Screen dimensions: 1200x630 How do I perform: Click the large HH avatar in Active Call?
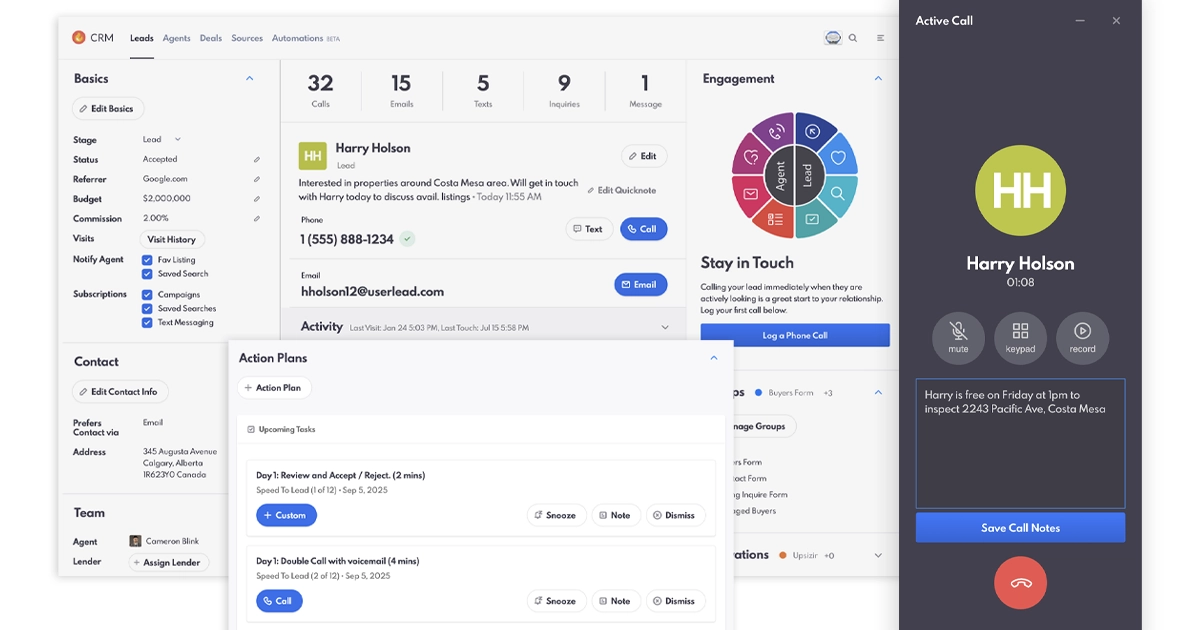coord(1020,190)
